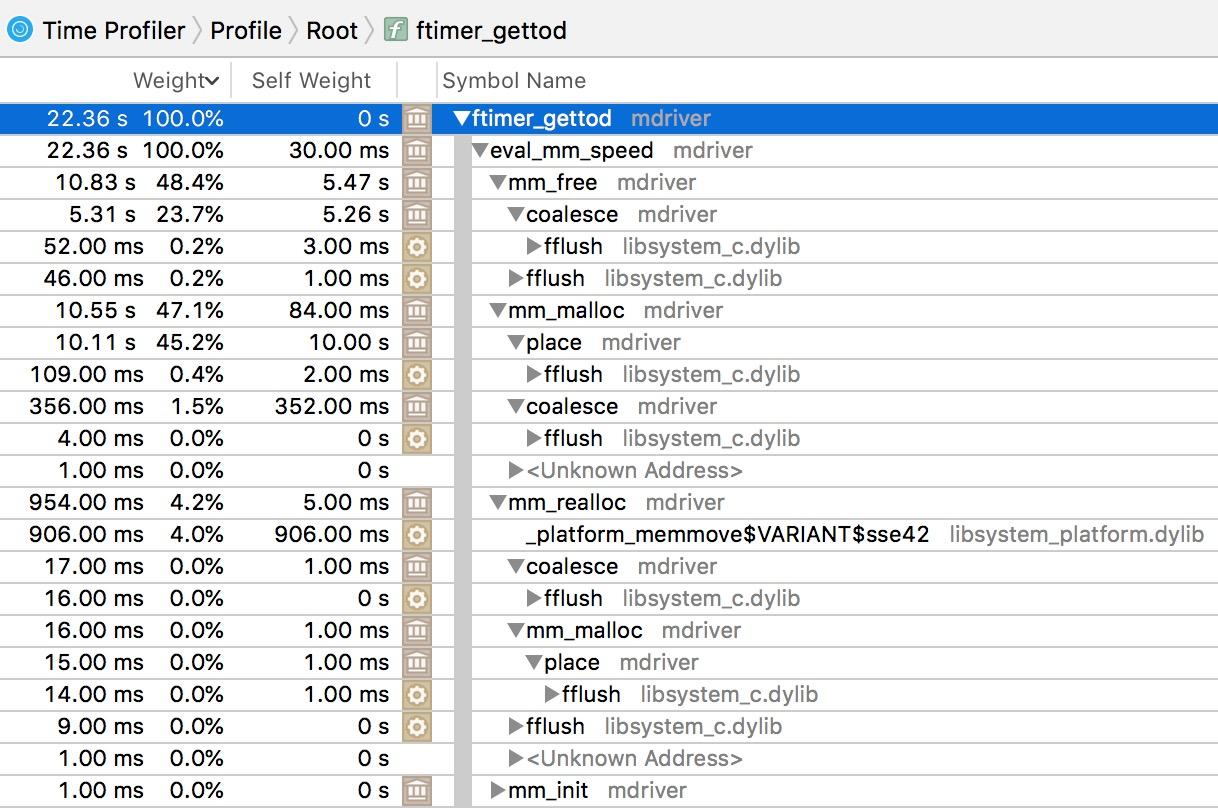Click the library icon on mm_init row

click(x=417, y=791)
